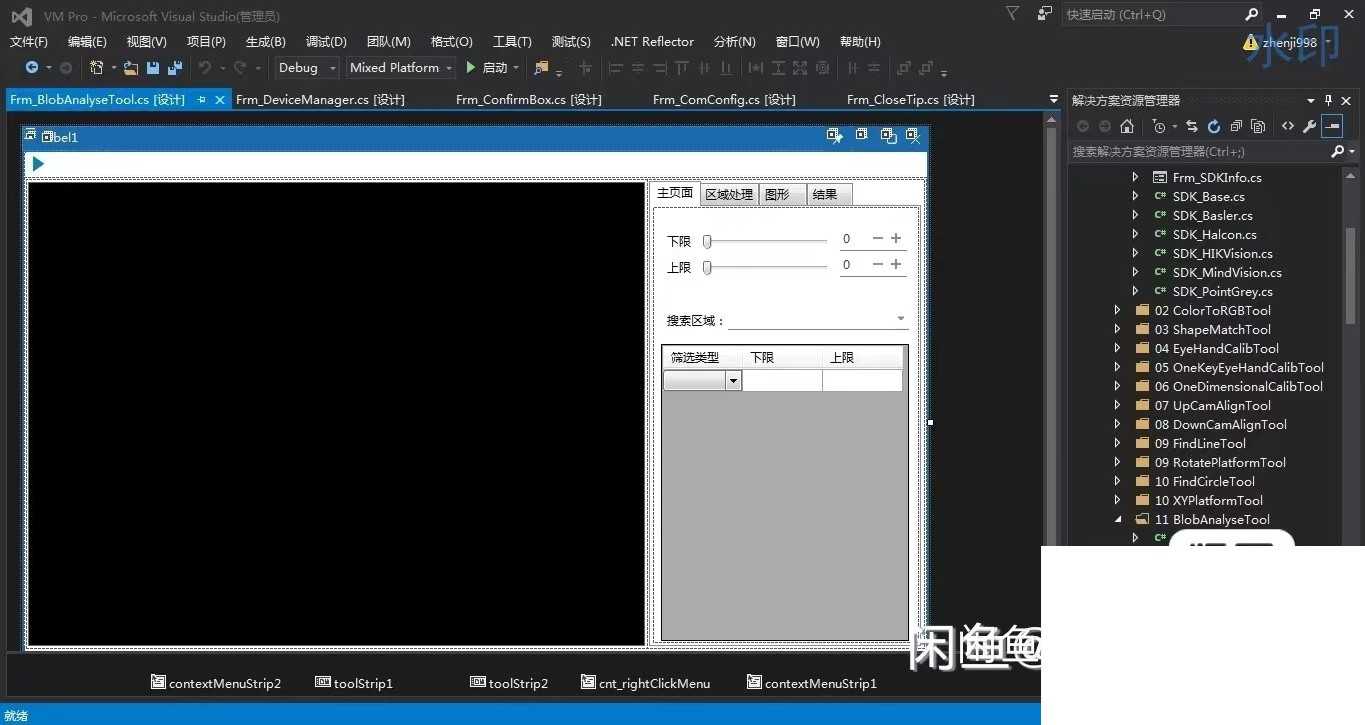Select SDK_HIKVision.cs in Solution Explorer
The width and height of the screenshot is (1365, 725).
click(1222, 254)
